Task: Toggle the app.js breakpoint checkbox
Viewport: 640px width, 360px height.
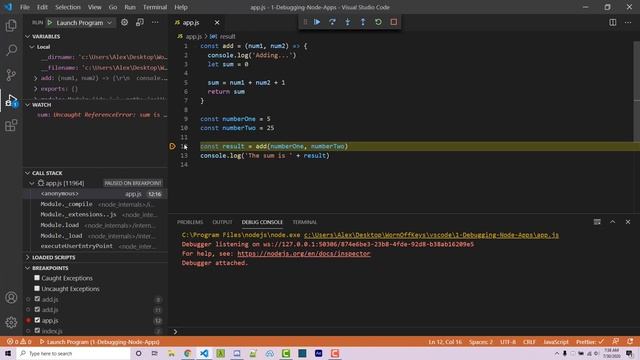Action: point(37,320)
